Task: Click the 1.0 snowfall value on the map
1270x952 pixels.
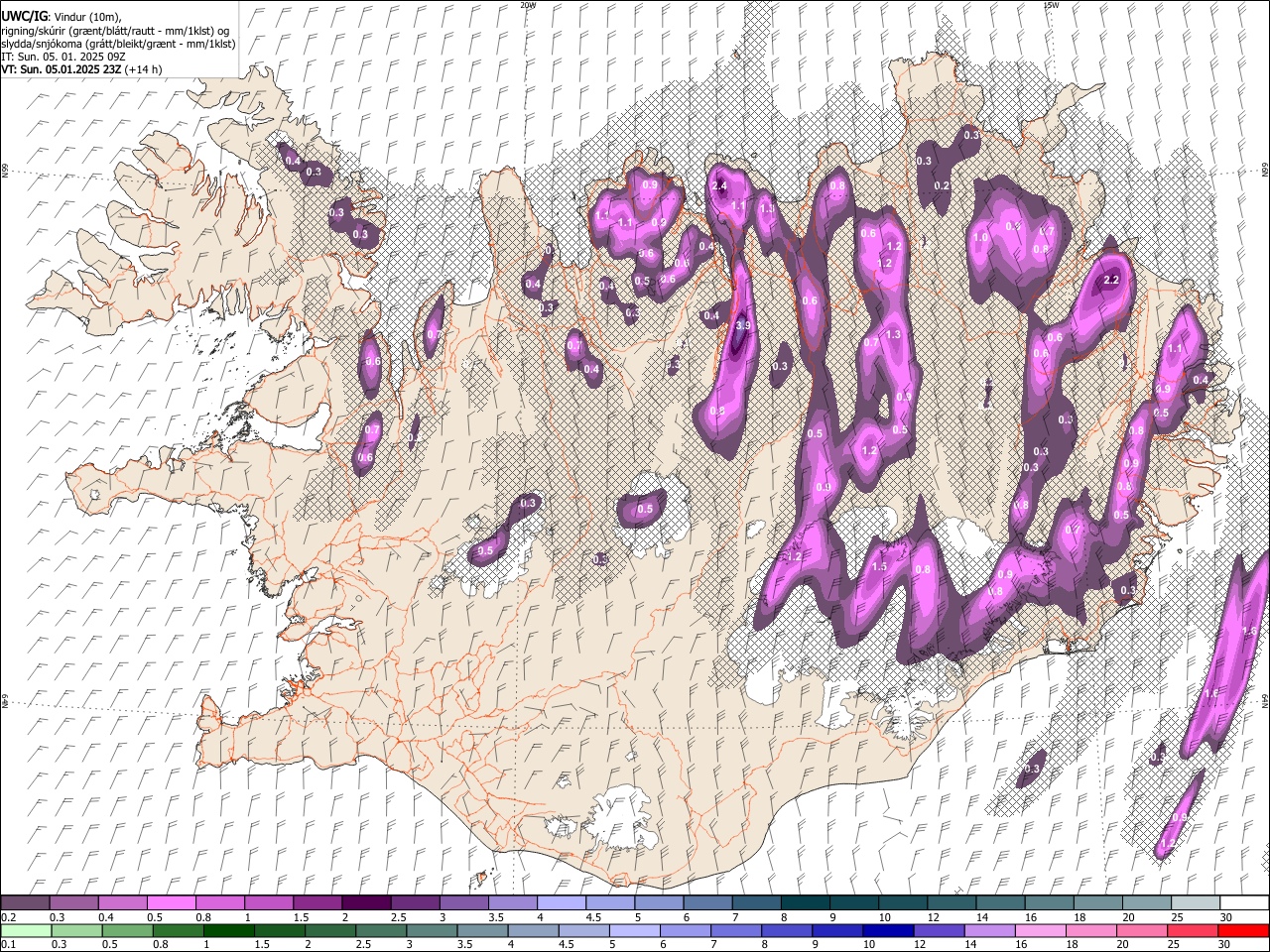Action: click(980, 238)
